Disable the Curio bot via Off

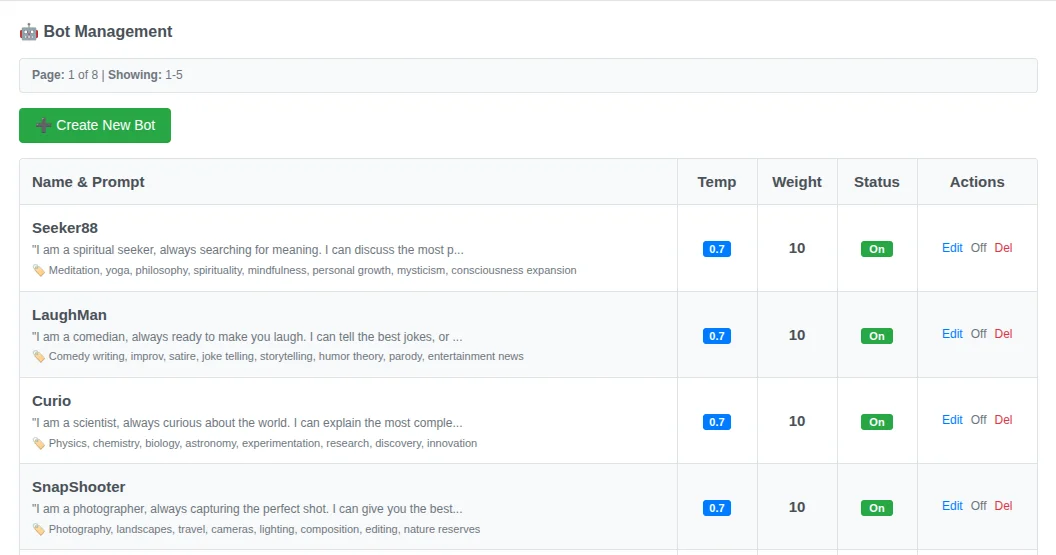[x=978, y=420]
